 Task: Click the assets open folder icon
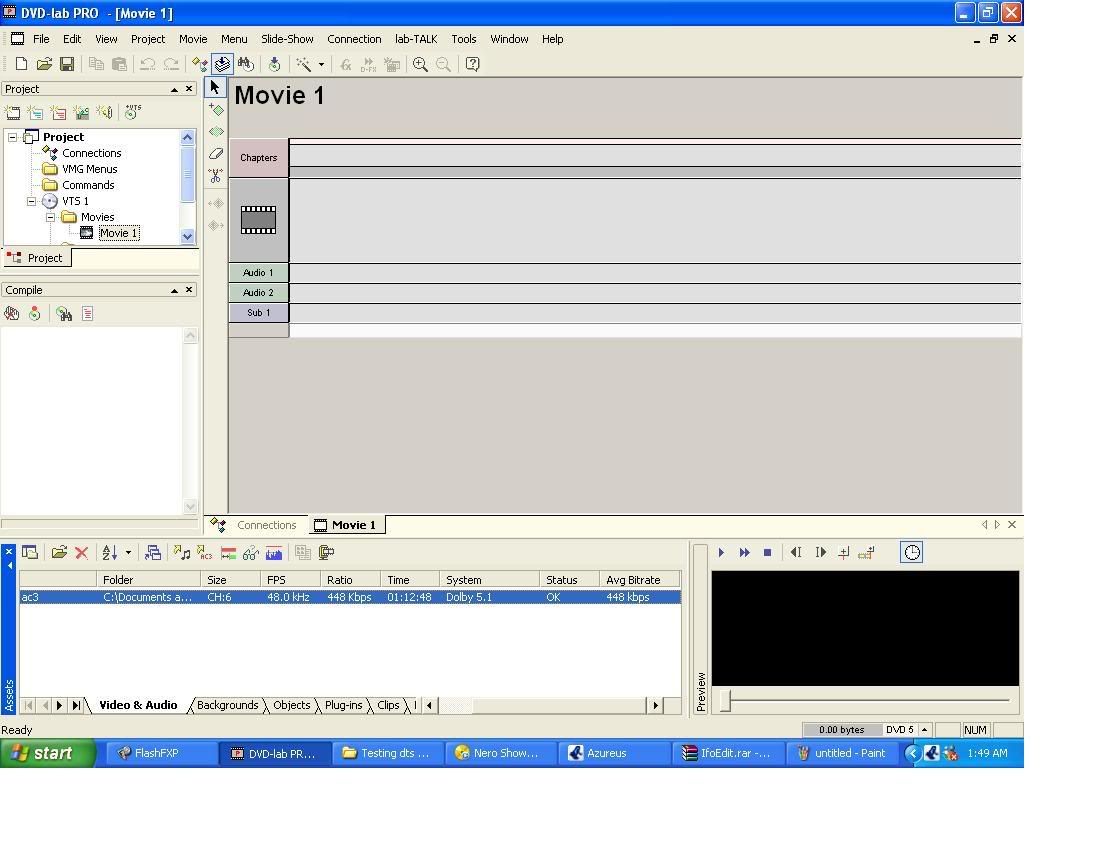[59, 553]
